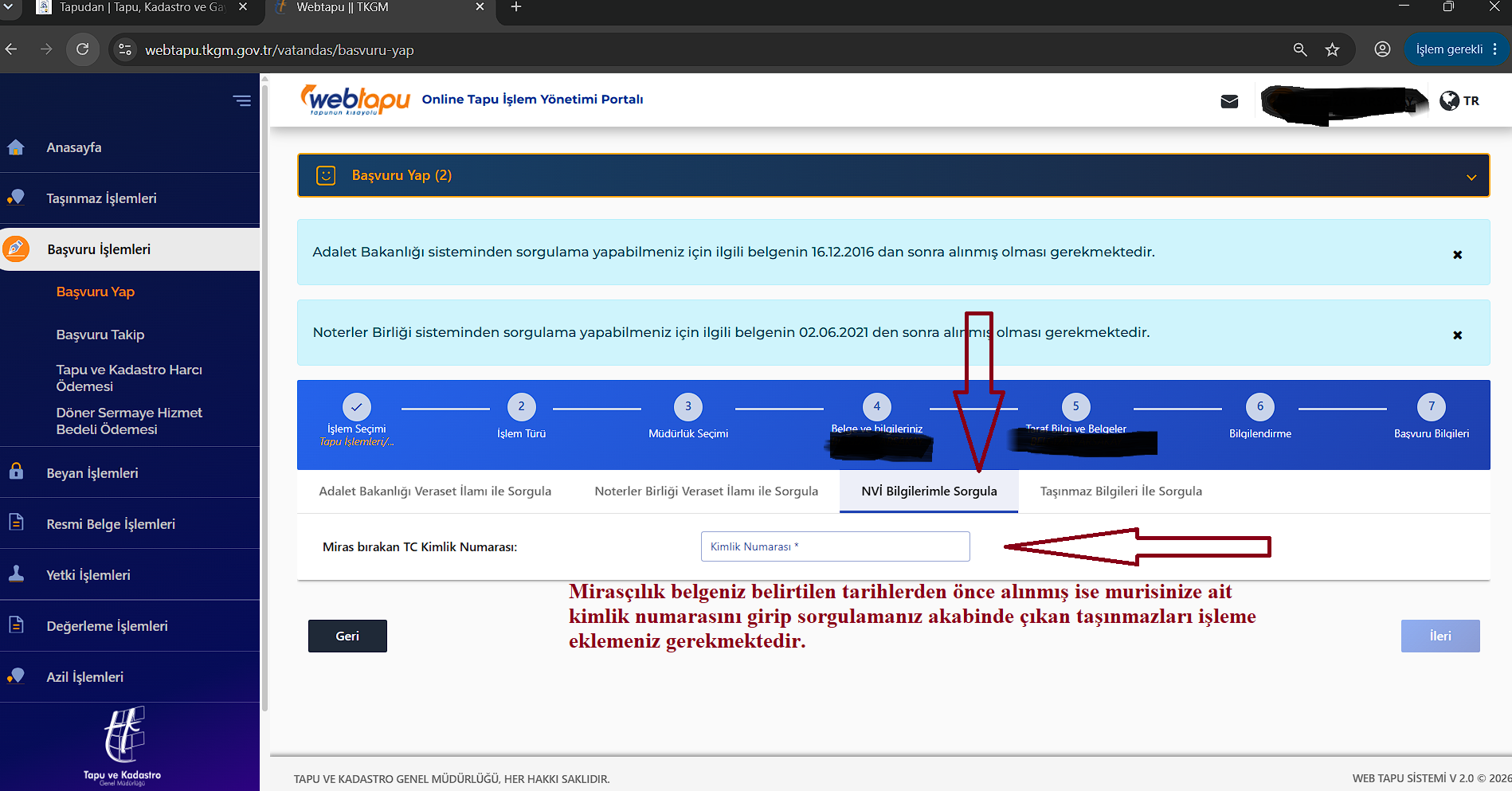Click the İşlem gerekli browser button
1512x791 pixels.
(1456, 49)
